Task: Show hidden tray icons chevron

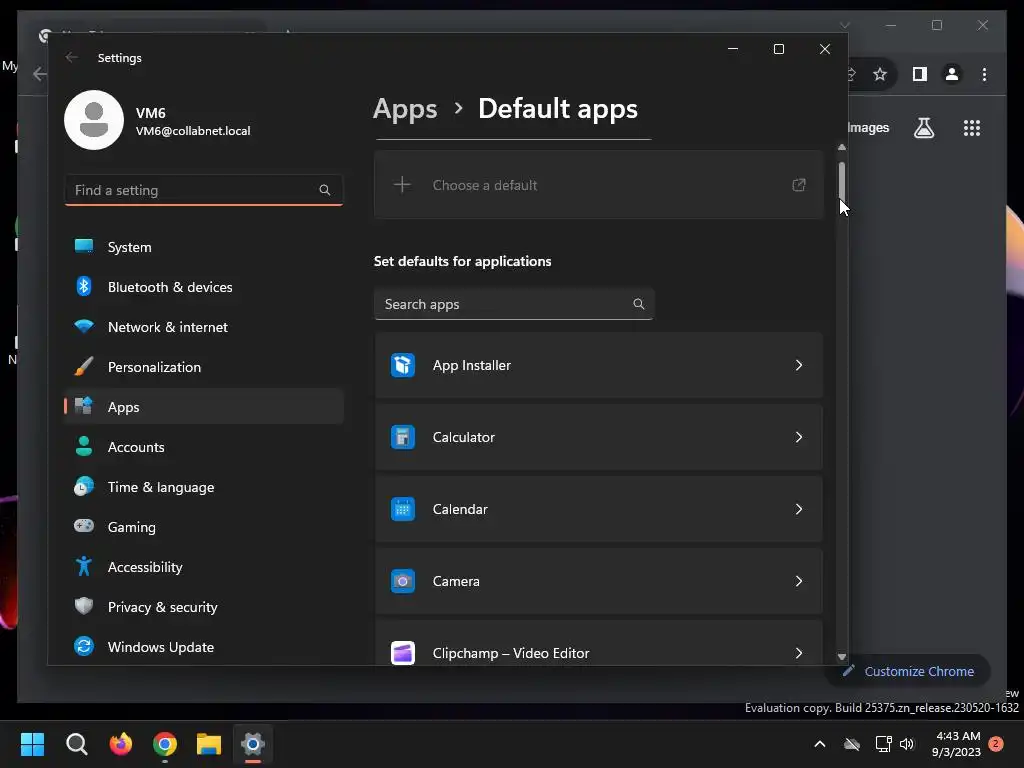Action: [820, 744]
